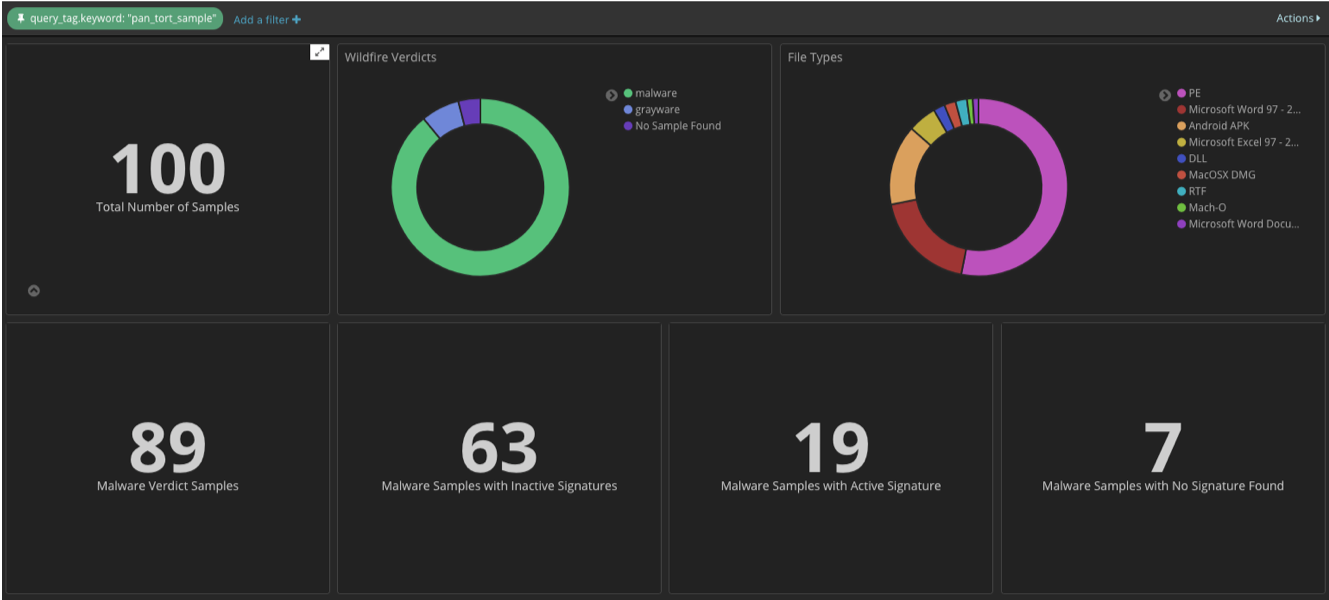Click the 63 inactive signatures metric value
The image size is (1329, 600).
499,448
